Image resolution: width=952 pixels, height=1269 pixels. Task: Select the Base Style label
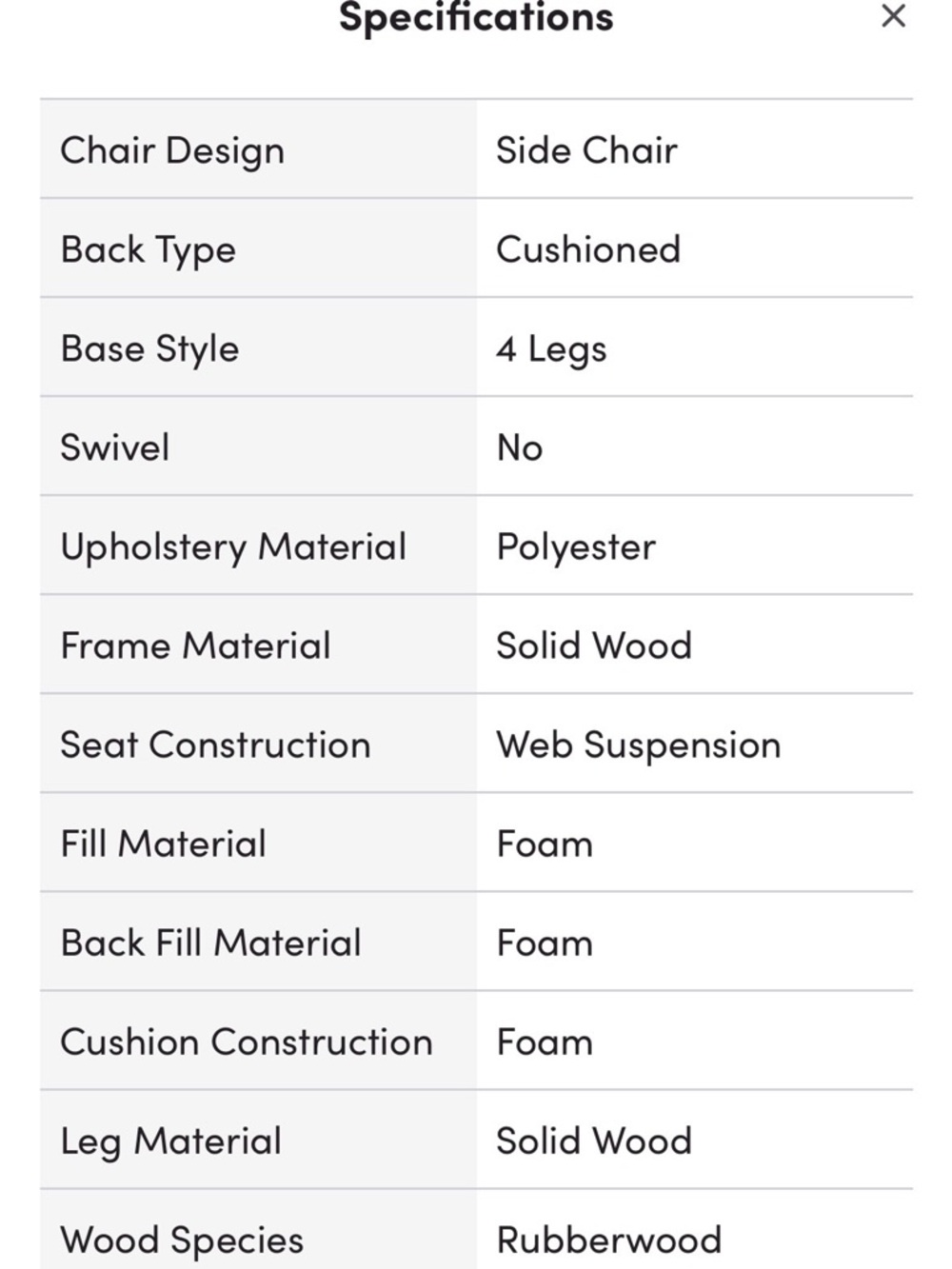tap(149, 349)
